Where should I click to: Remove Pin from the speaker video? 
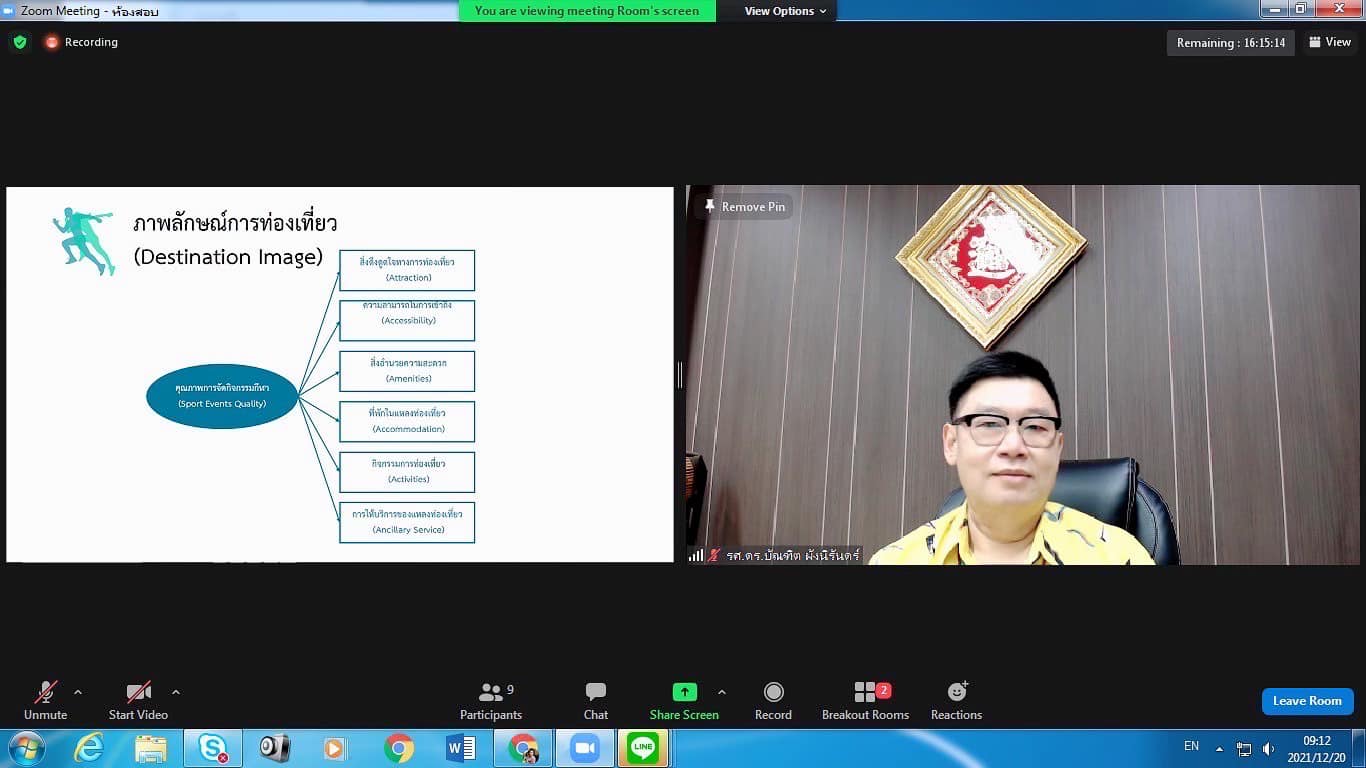pyautogui.click(x=745, y=207)
